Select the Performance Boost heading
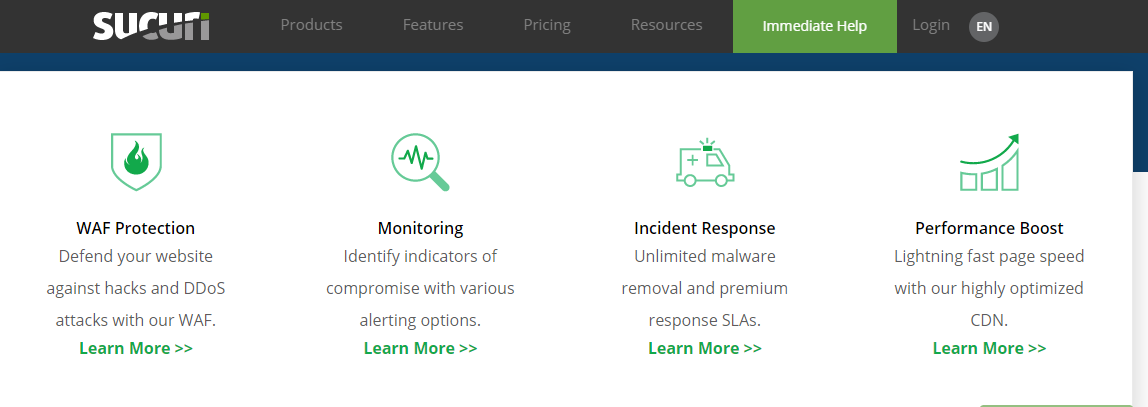The image size is (1148, 407). 989,228
